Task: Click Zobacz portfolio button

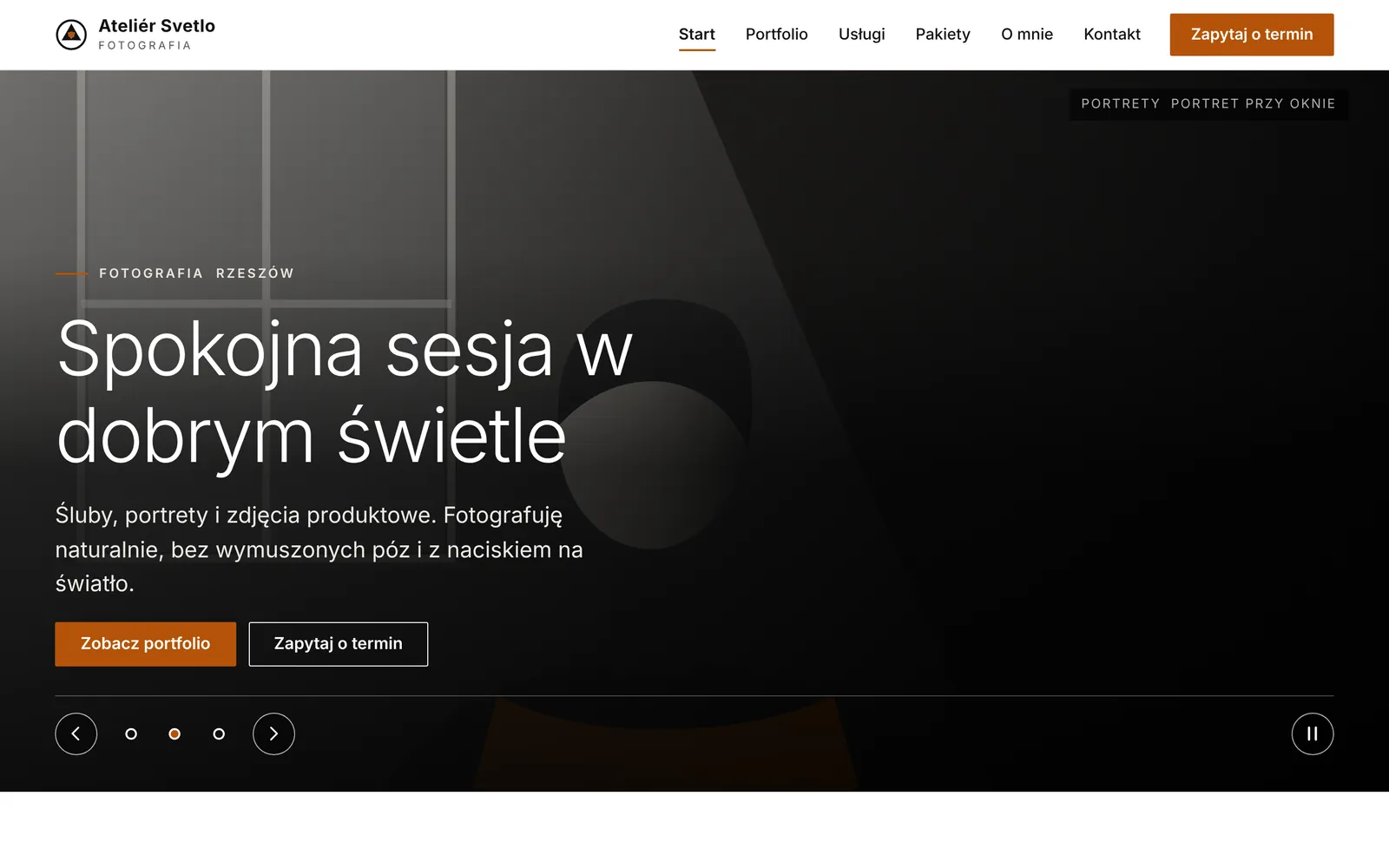Action: point(145,644)
